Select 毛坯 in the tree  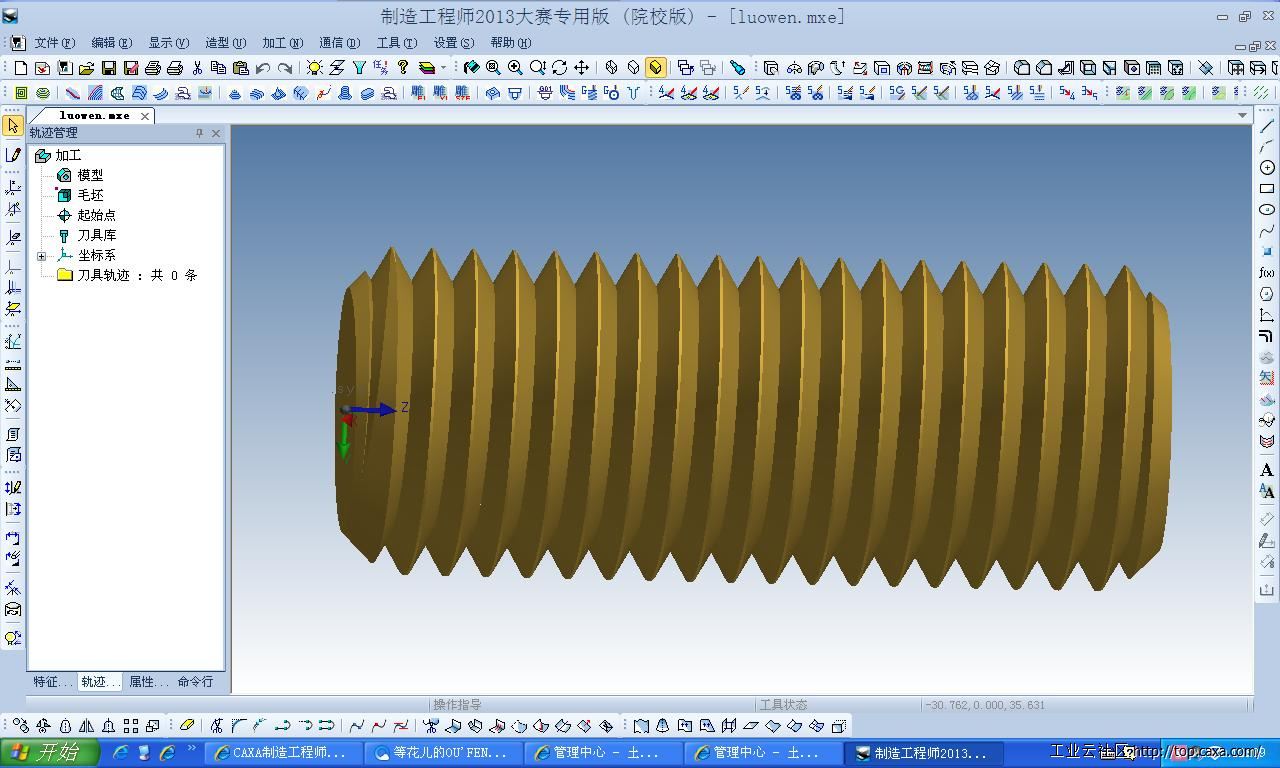(x=90, y=195)
